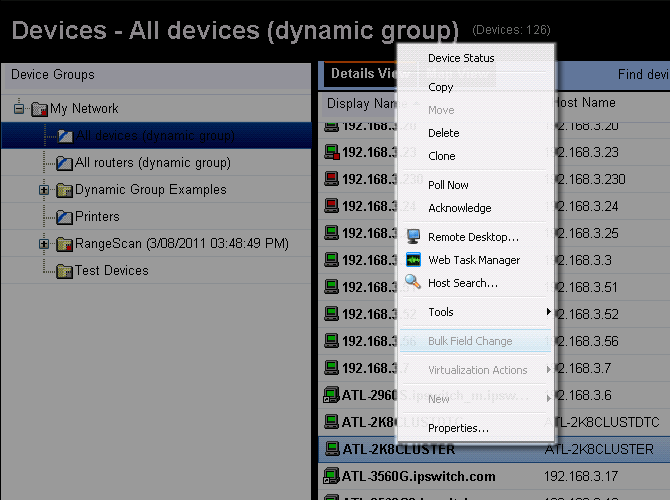Image resolution: width=670 pixels, height=500 pixels.
Task: Click the Remote Desktop monitor icon
Action: tap(413, 236)
